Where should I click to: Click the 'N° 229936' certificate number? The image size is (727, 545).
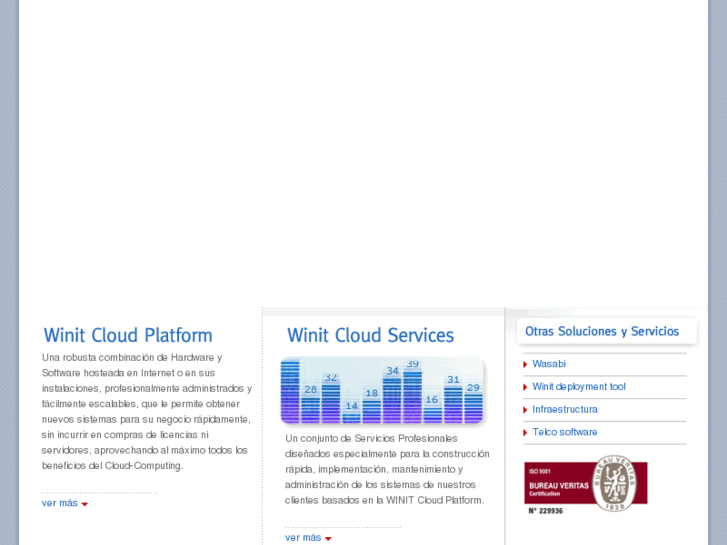[x=546, y=511]
